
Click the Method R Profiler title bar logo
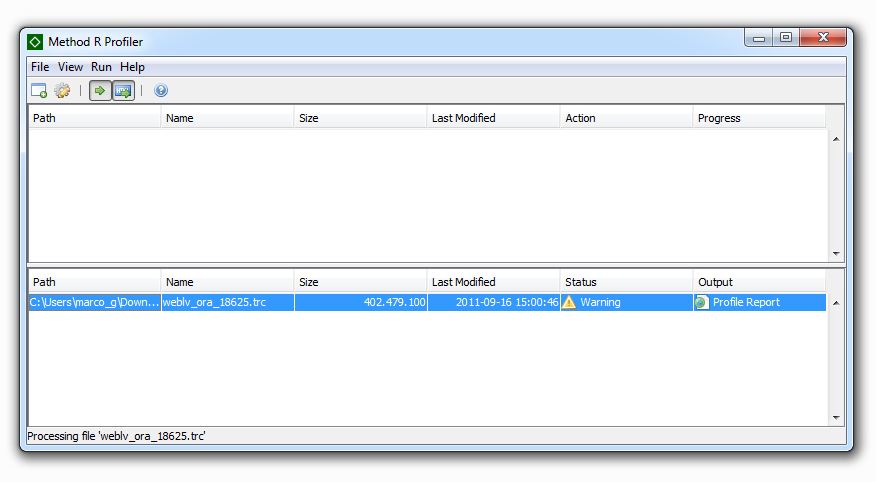point(35,42)
